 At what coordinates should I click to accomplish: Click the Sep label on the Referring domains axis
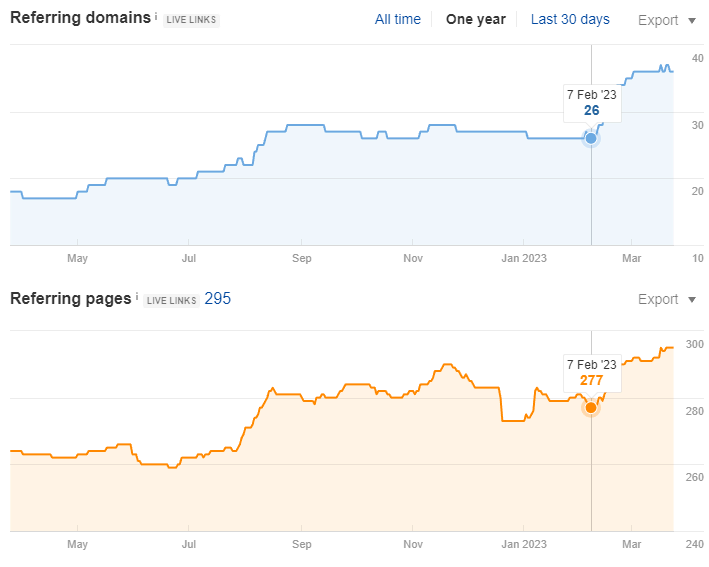(x=301, y=258)
